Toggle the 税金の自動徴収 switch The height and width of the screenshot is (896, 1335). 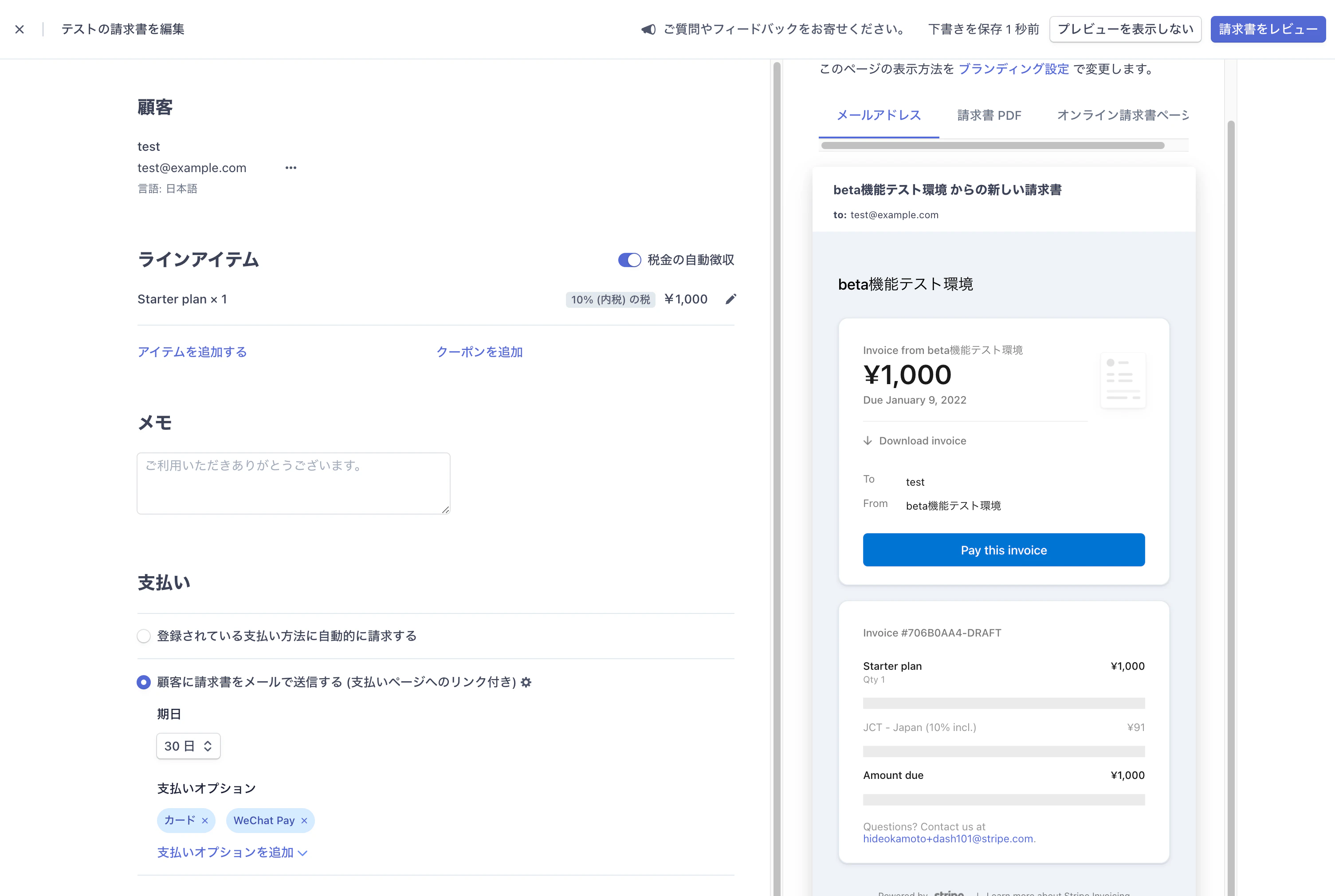(x=629, y=260)
